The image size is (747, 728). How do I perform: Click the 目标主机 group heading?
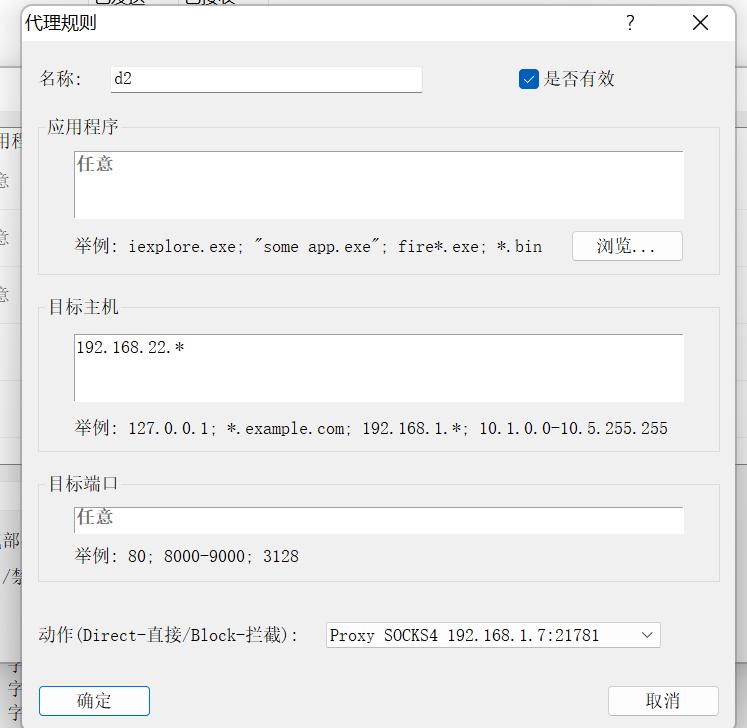tap(84, 307)
